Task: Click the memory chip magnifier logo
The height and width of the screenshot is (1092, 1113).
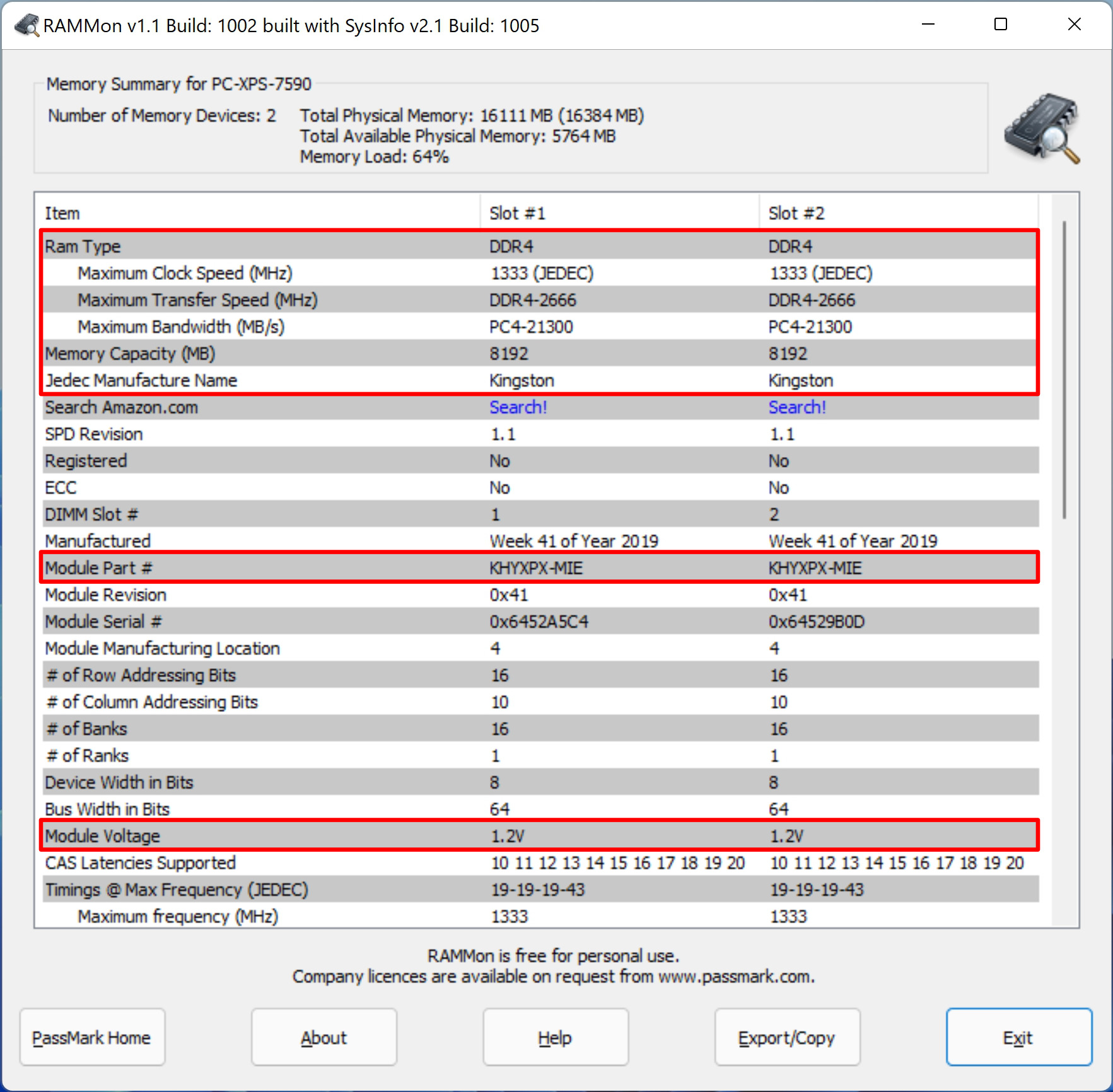Action: (x=1042, y=128)
